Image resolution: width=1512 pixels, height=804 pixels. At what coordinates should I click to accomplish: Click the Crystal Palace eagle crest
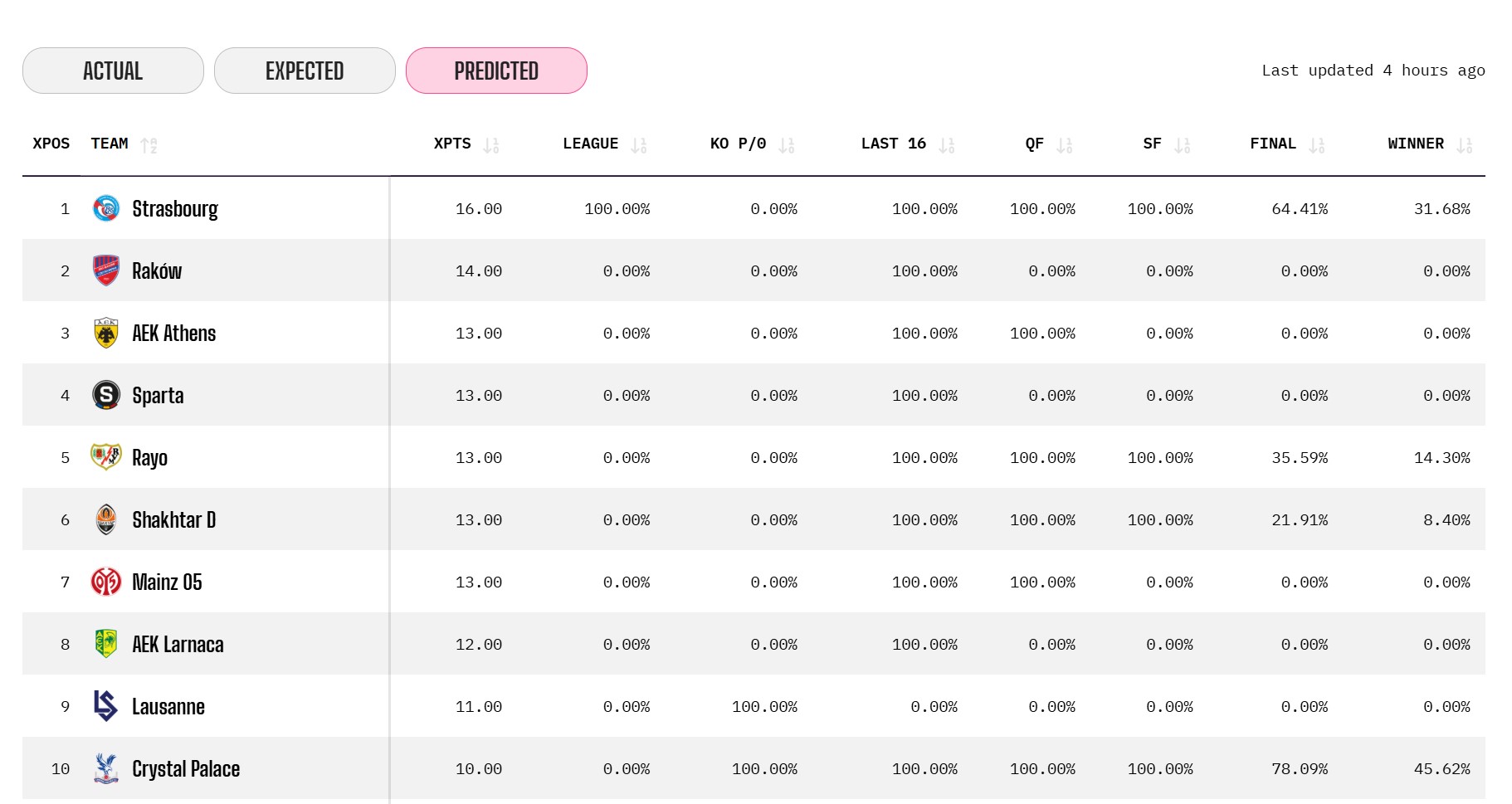(106, 768)
